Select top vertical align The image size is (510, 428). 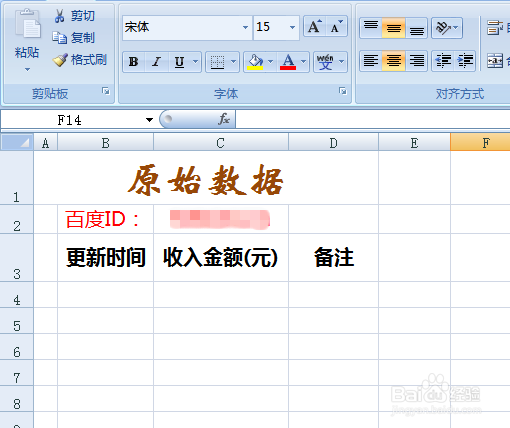click(371, 27)
